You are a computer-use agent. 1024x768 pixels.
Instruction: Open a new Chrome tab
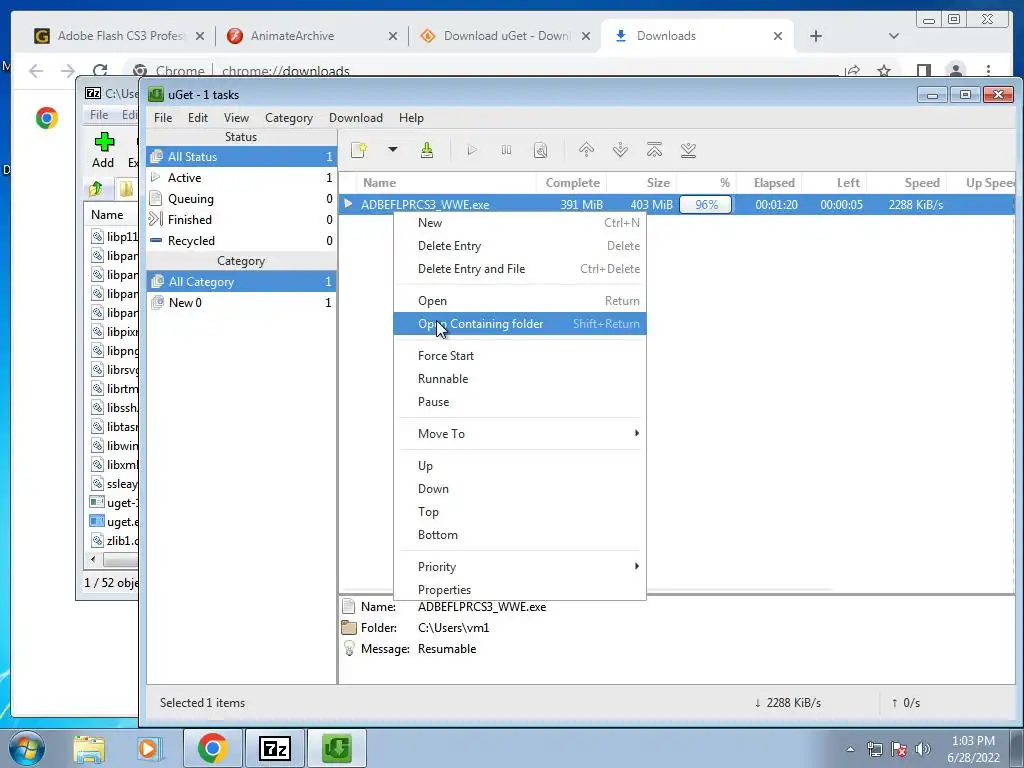[x=816, y=36]
